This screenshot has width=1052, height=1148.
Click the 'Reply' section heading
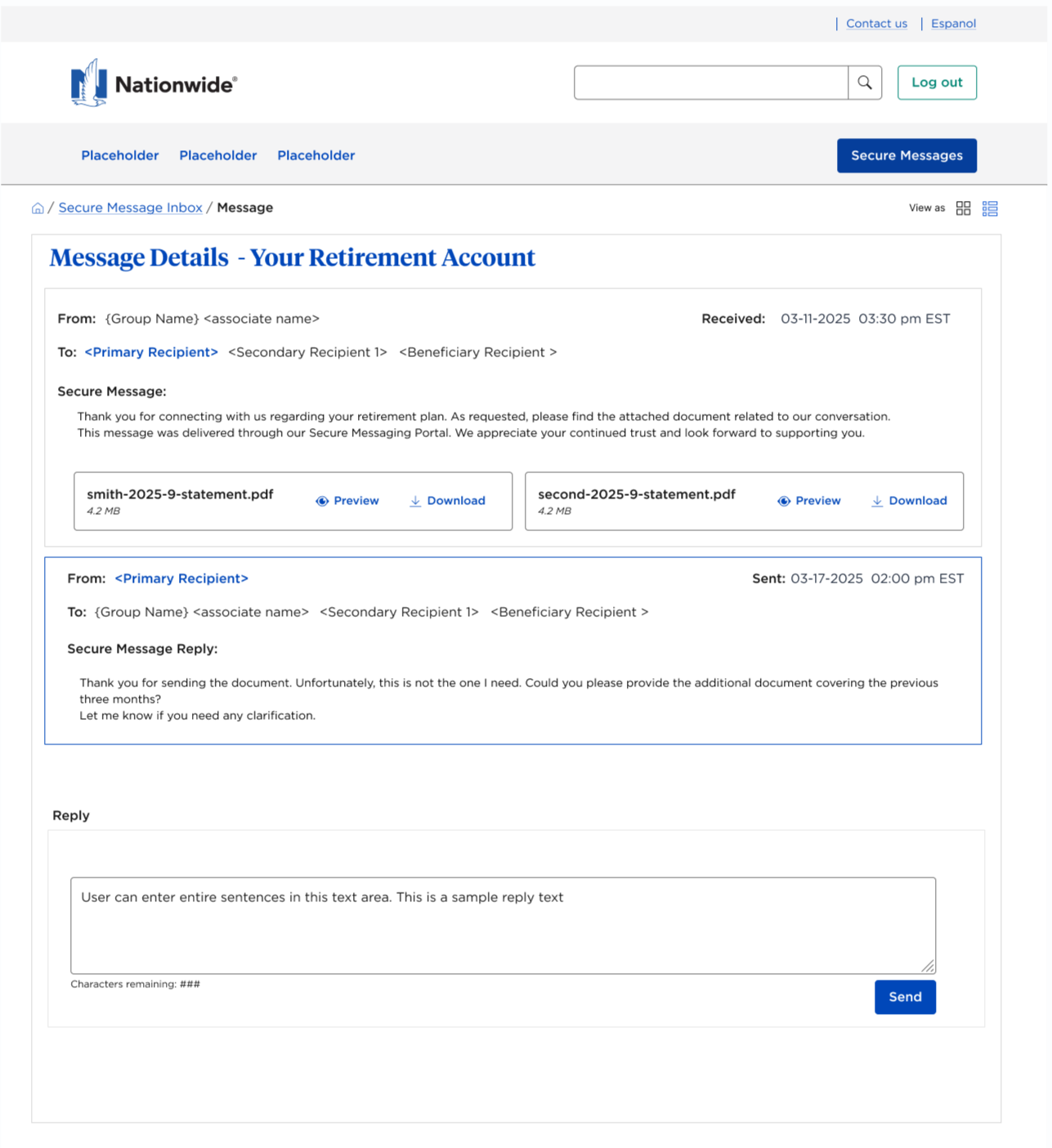point(71,815)
